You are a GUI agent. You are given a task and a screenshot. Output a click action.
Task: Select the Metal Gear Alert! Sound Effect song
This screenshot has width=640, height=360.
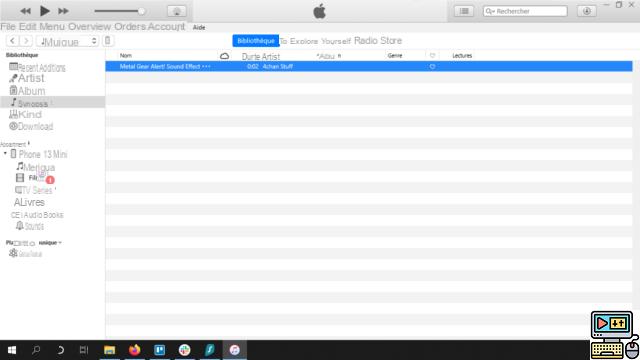(369, 66)
